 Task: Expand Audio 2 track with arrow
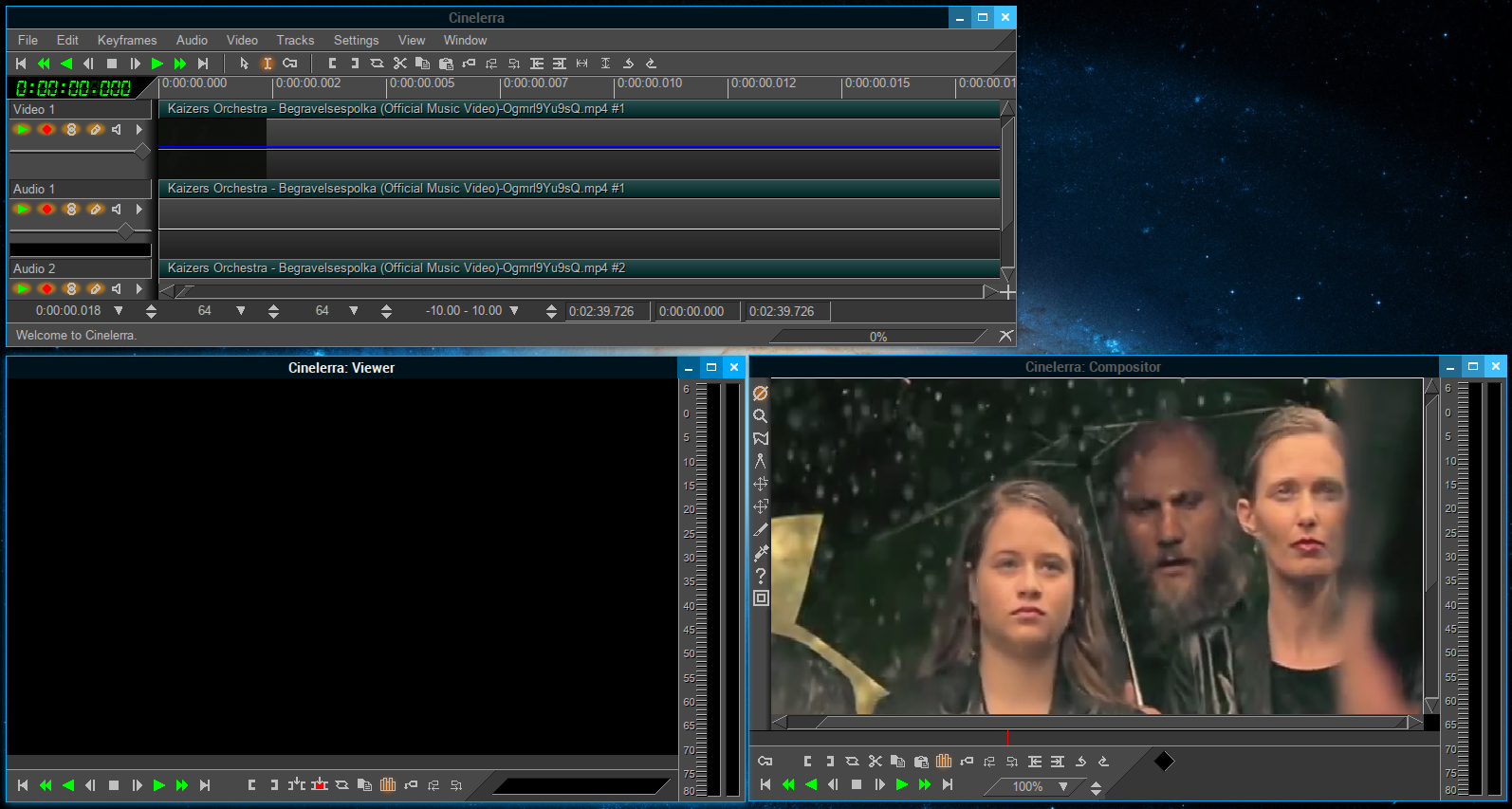tap(139, 288)
